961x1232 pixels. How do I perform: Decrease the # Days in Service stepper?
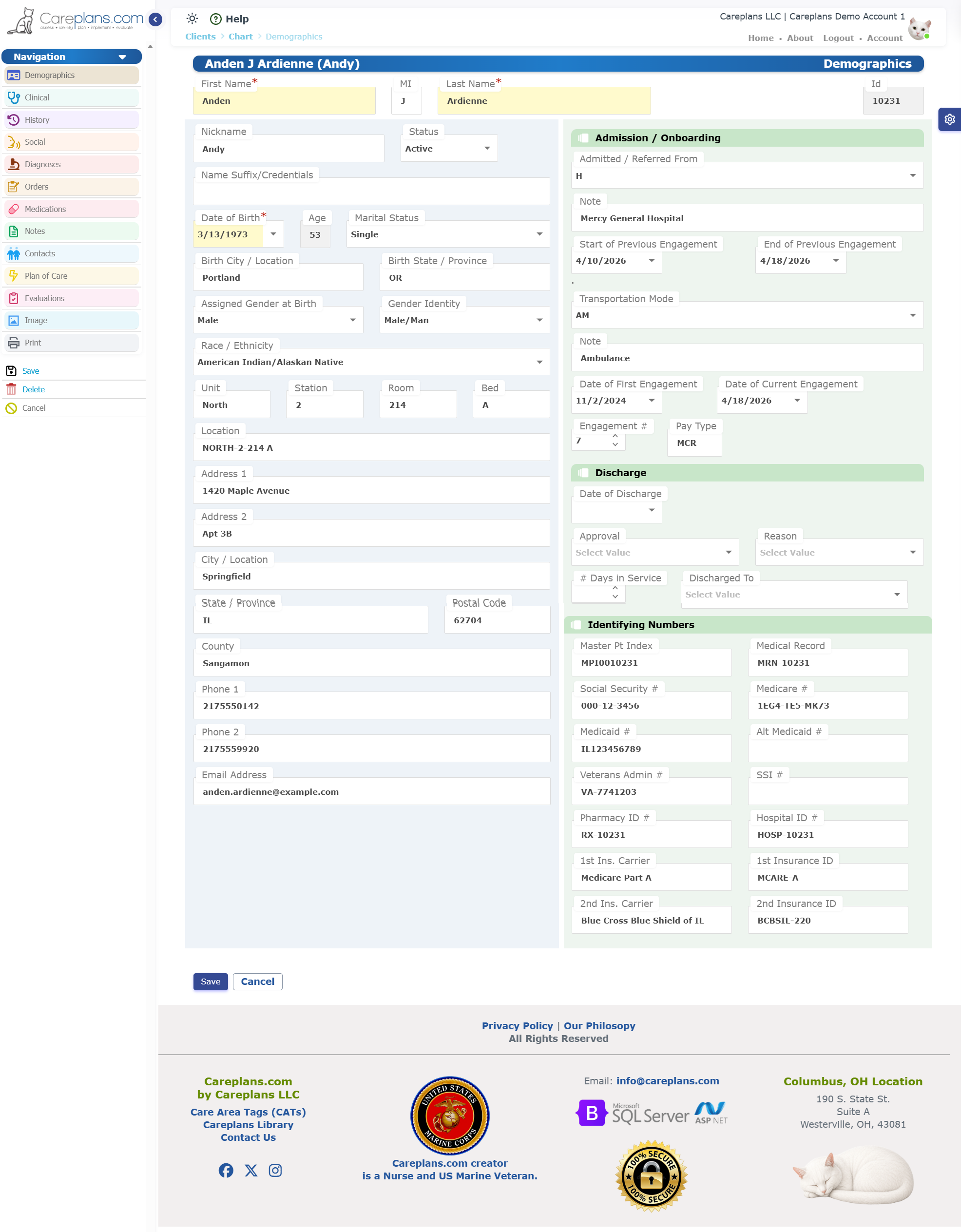pos(615,596)
